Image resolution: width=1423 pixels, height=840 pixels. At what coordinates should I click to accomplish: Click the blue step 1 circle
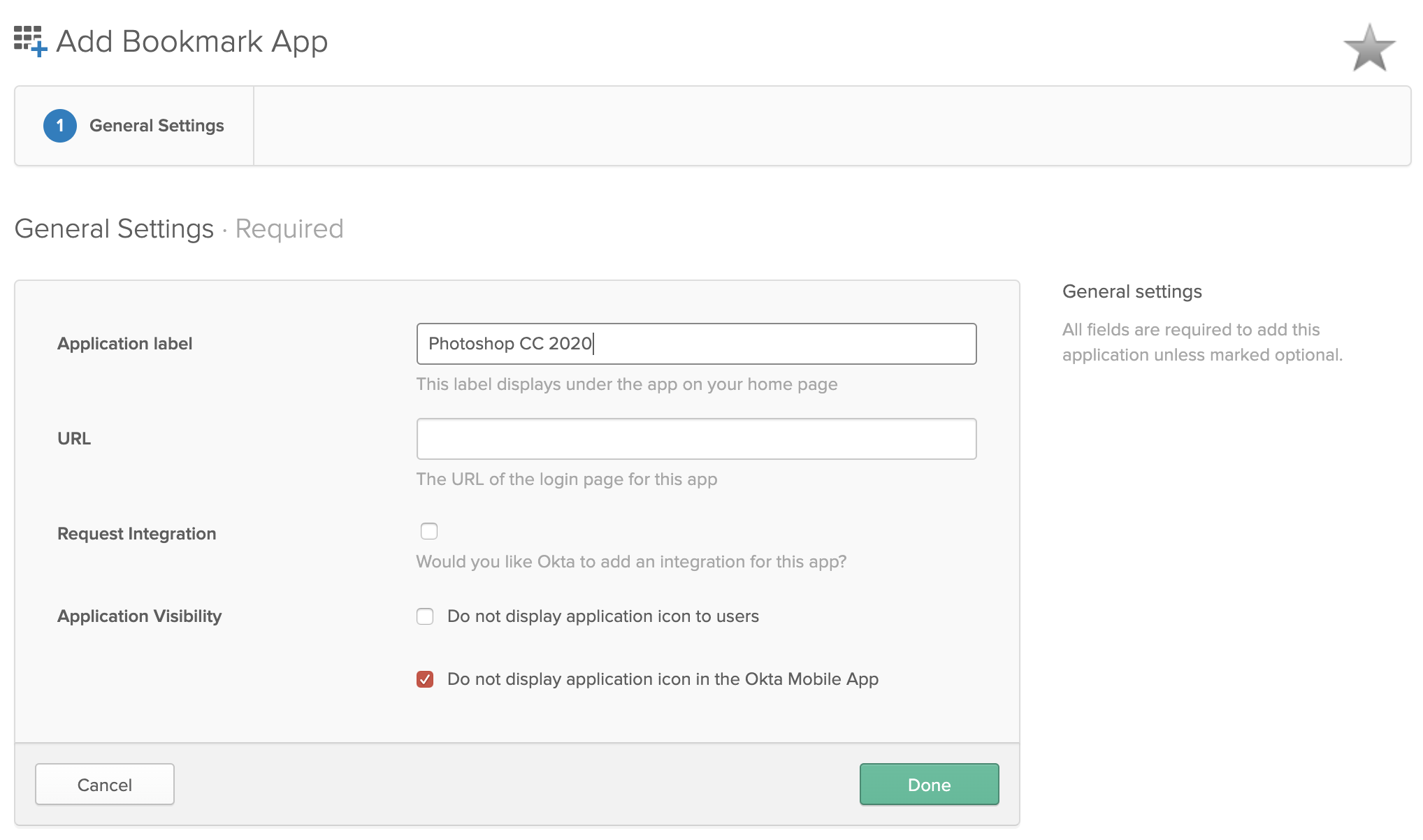[60, 126]
